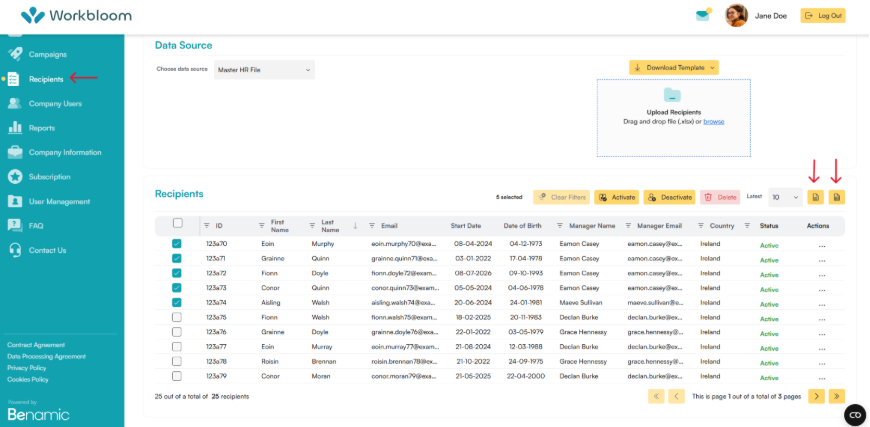Open the mail notifications icon in header

[x=704, y=15]
